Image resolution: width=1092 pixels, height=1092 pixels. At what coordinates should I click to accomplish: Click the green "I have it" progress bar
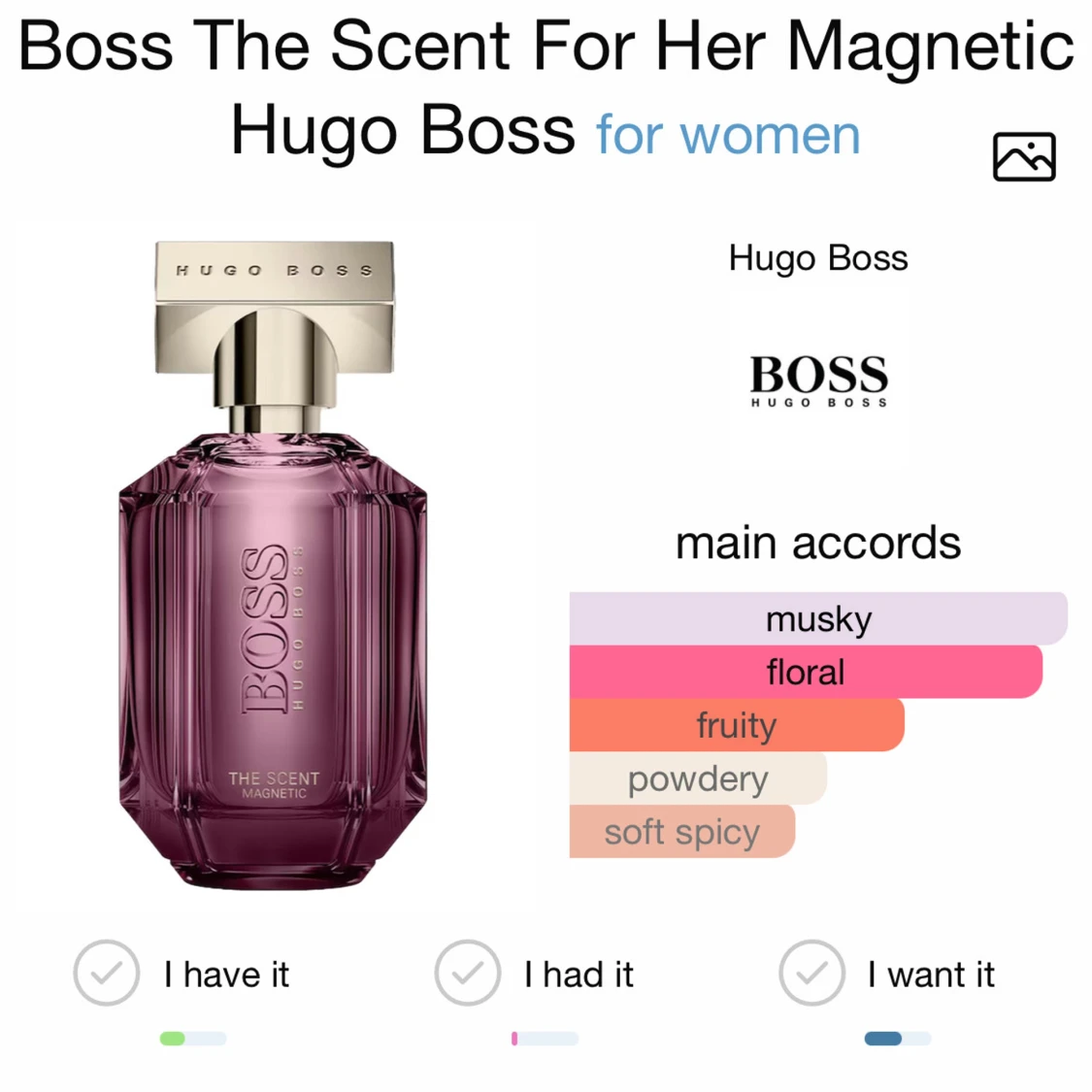(193, 1039)
